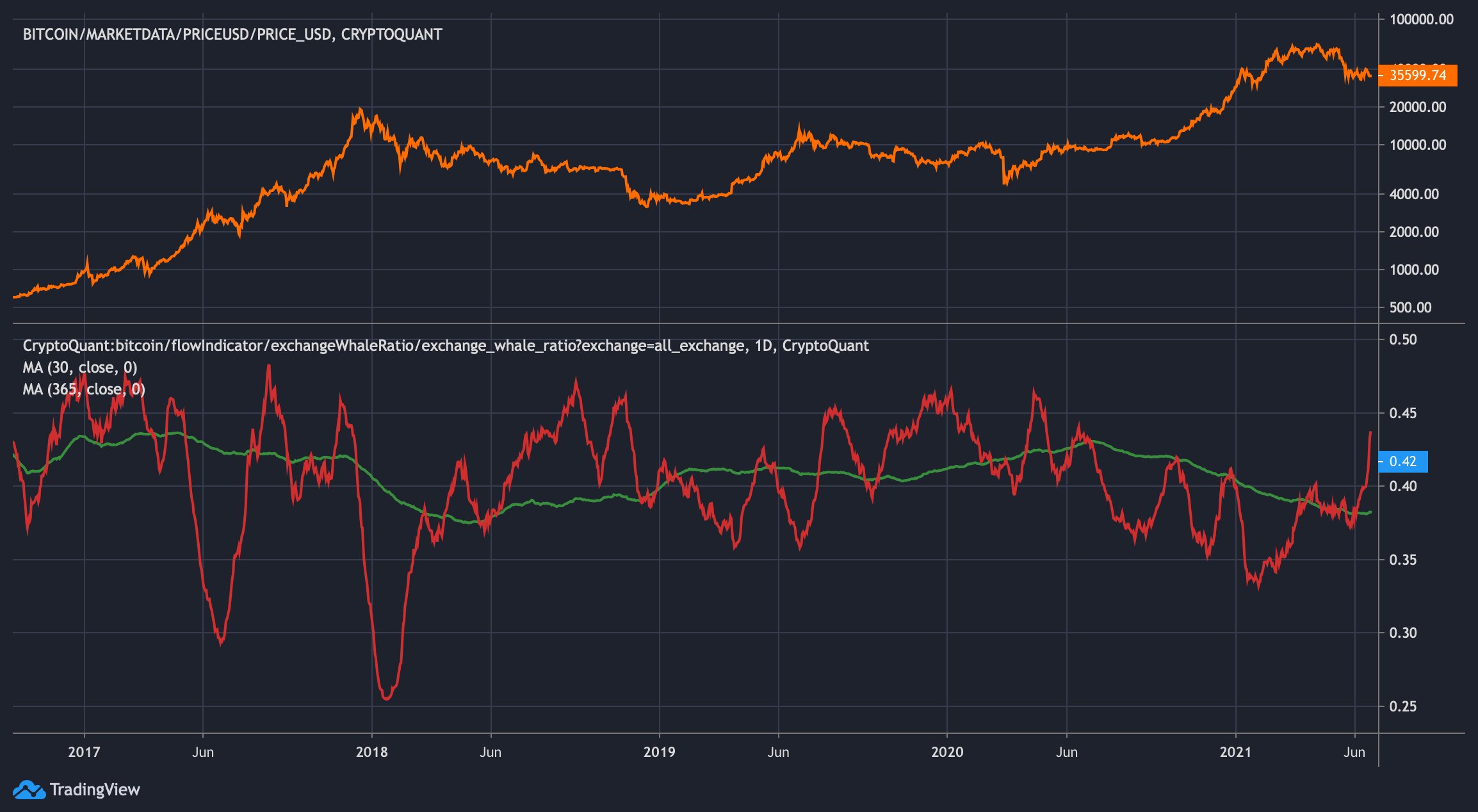This screenshot has width=1478, height=812.
Task: Click the 2021 time axis label
Action: [x=1235, y=752]
